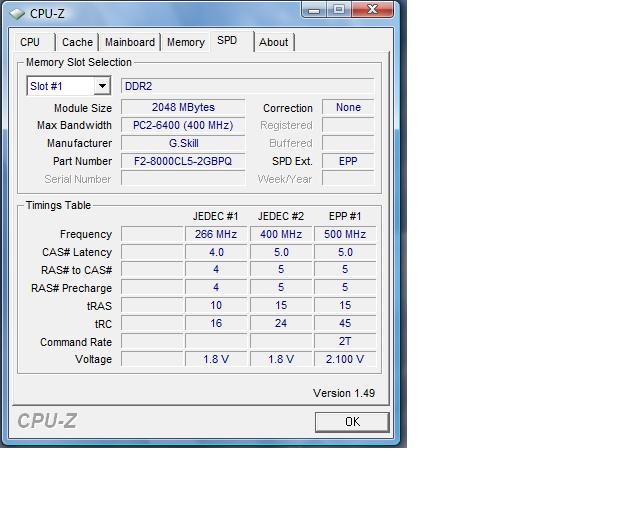The height and width of the screenshot is (512, 640).
Task: Click tRC value 16 under JEDEC #1
Action: pyautogui.click(x=216, y=323)
